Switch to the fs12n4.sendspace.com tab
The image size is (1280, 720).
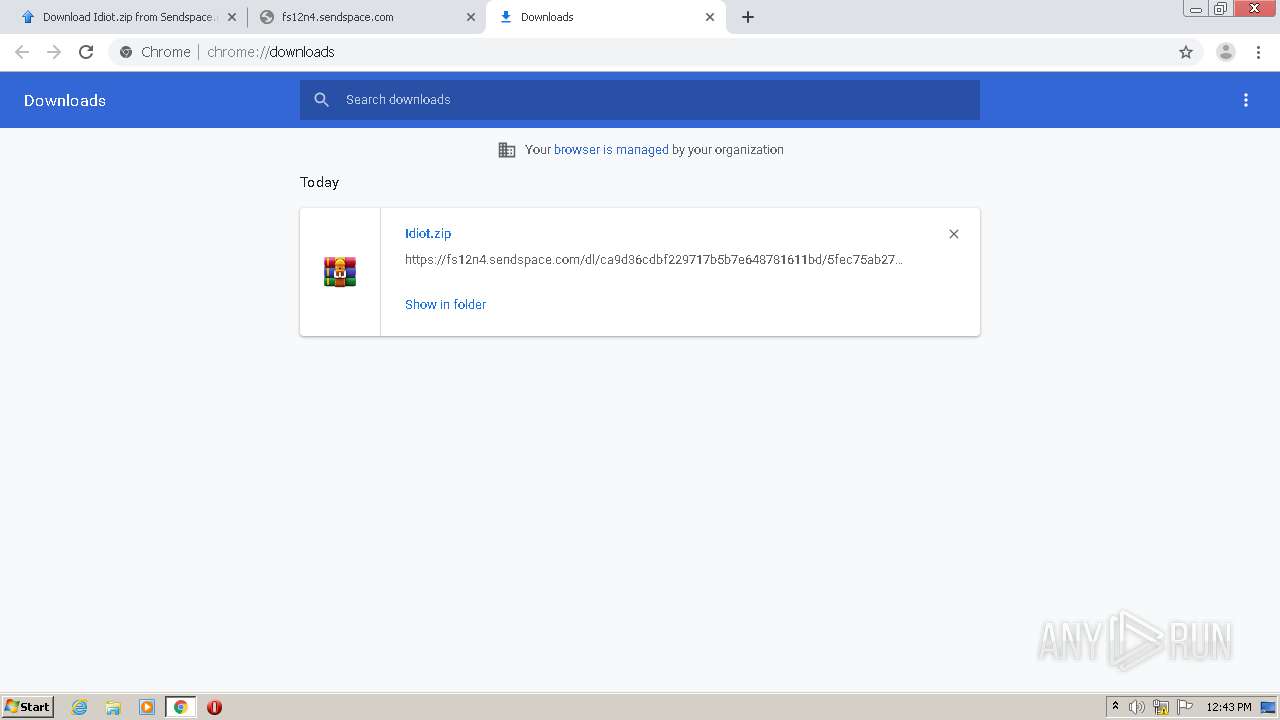click(x=365, y=17)
